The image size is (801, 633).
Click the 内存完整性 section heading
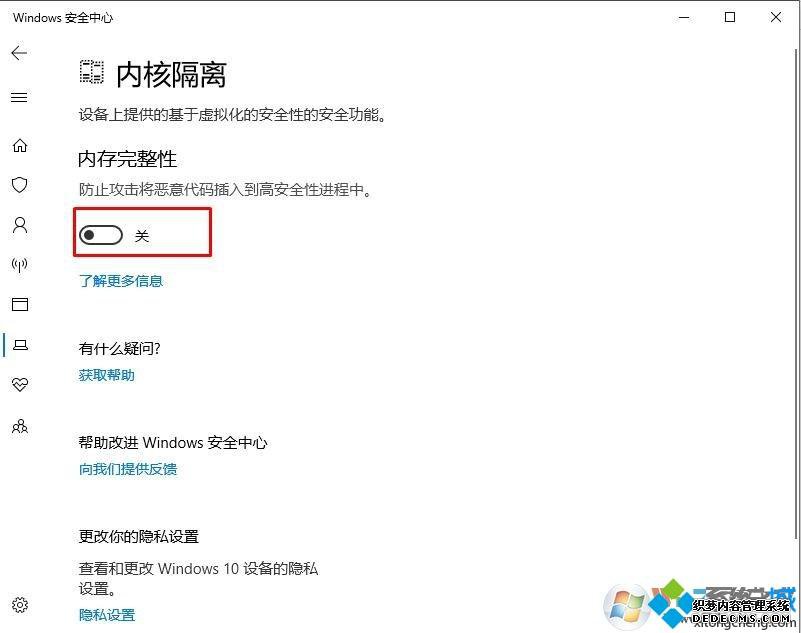[x=127, y=159]
